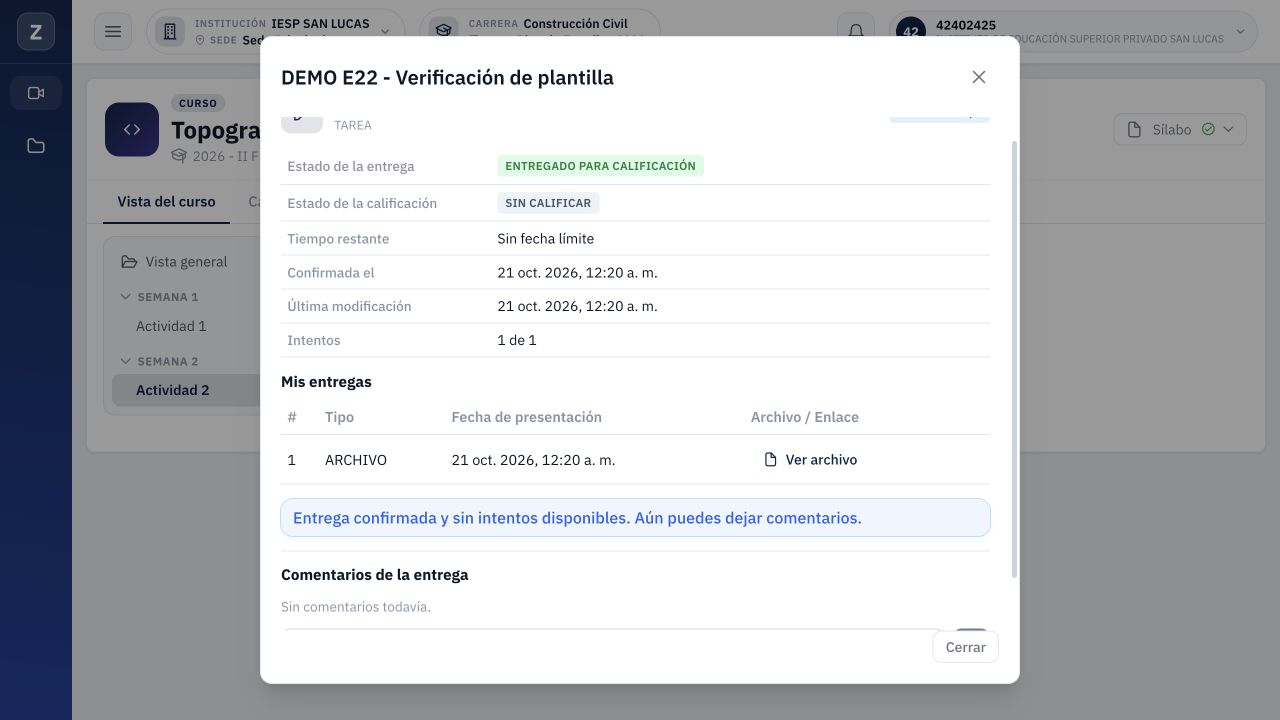Click the TAREA label in the dialog
This screenshot has width=1280, height=720.
point(353,125)
